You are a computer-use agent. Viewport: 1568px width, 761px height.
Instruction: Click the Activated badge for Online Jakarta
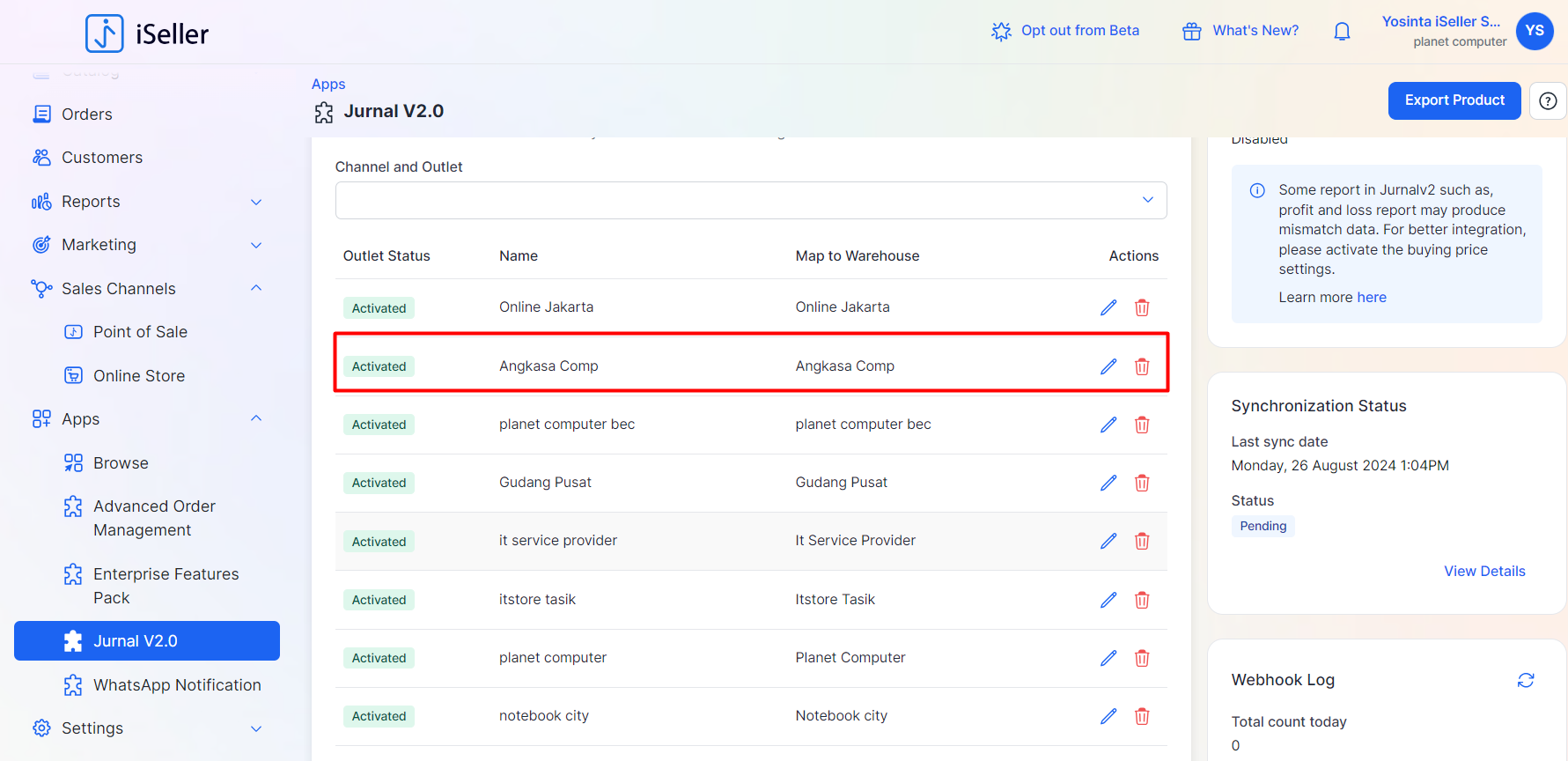(379, 308)
